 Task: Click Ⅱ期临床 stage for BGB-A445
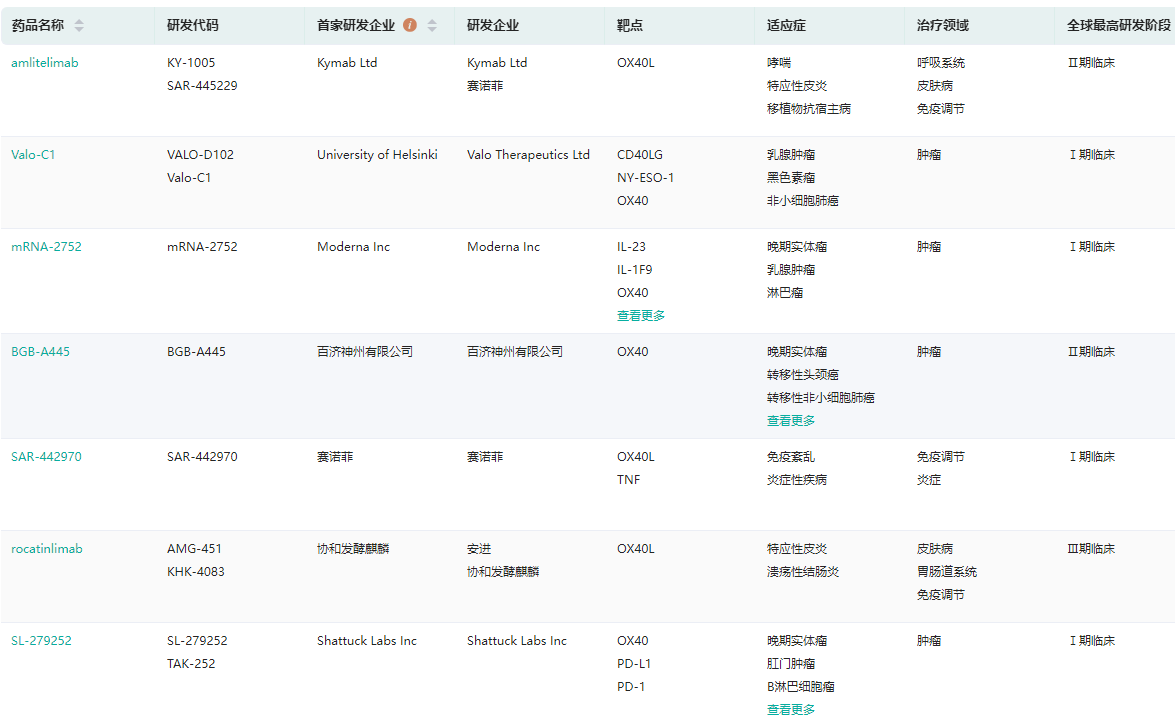[x=1091, y=352]
